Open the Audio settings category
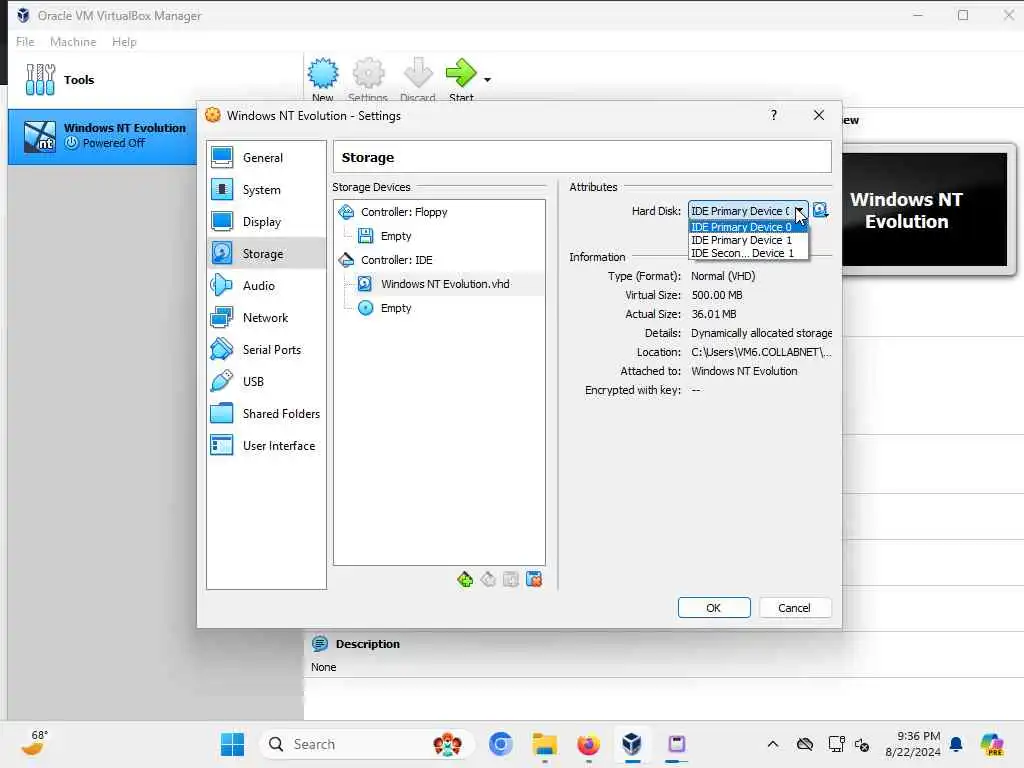The width and height of the screenshot is (1024, 768). click(266, 285)
